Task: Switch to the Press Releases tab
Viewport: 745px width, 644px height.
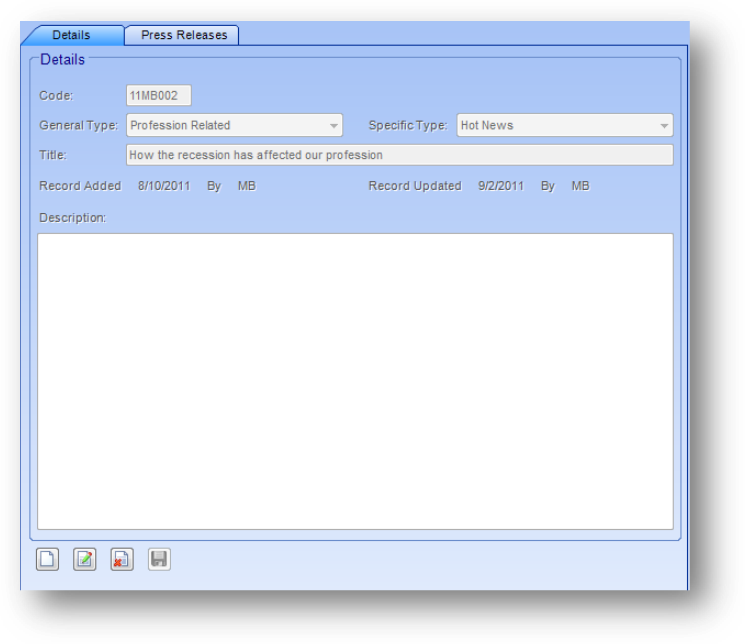Action: click(183, 35)
